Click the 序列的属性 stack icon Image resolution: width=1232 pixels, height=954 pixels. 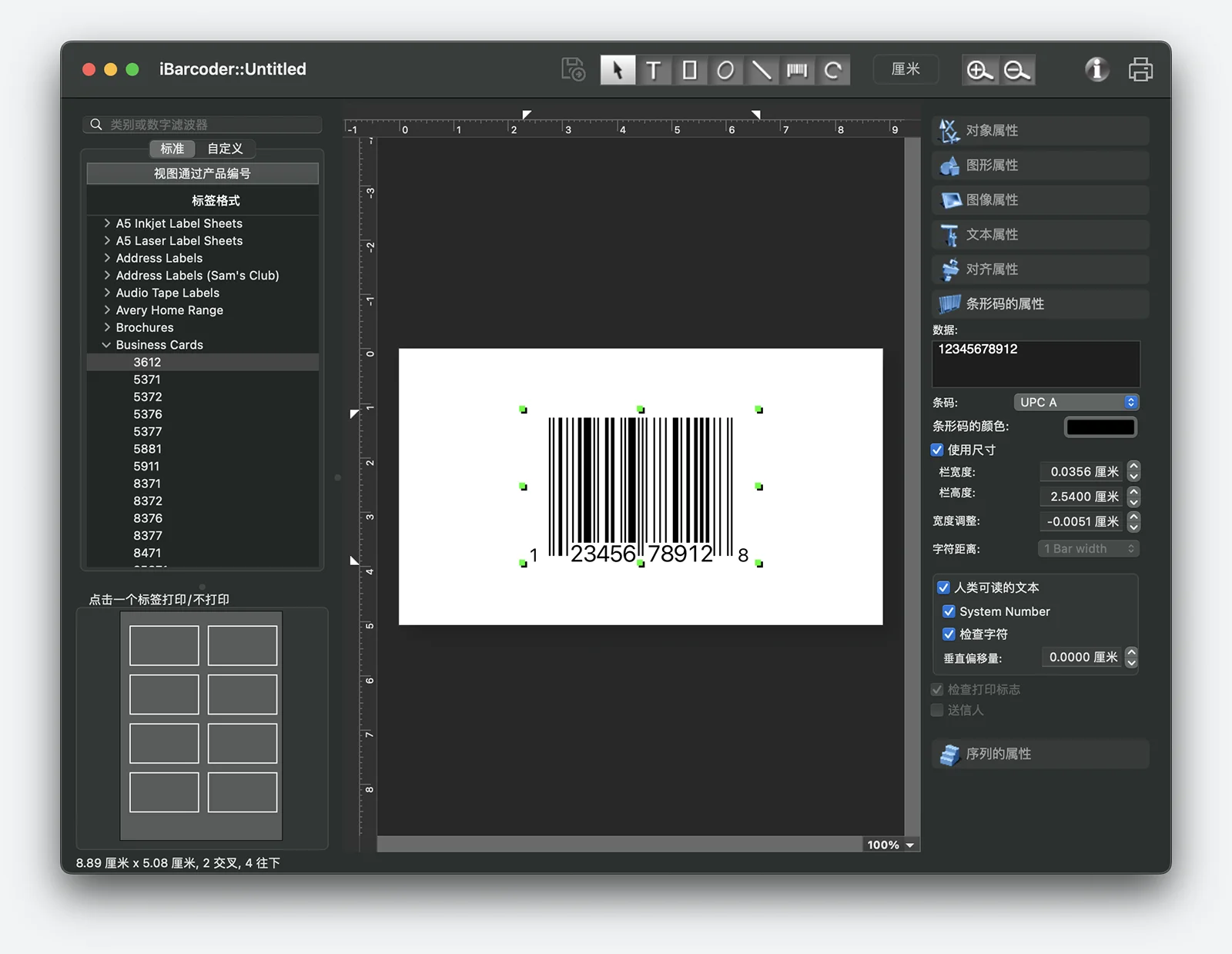(950, 755)
